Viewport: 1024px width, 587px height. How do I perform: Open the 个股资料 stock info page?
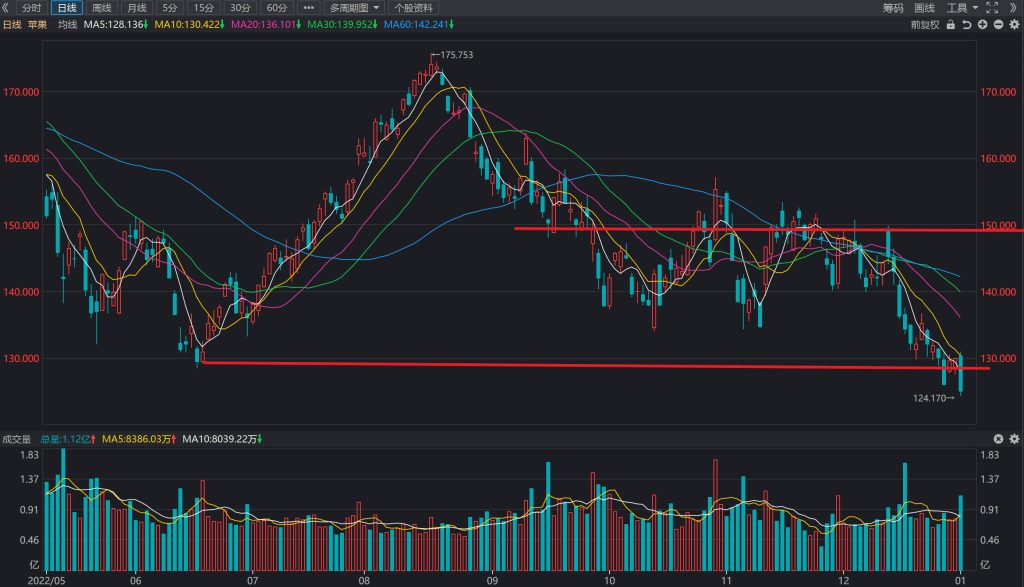pyautogui.click(x=413, y=8)
